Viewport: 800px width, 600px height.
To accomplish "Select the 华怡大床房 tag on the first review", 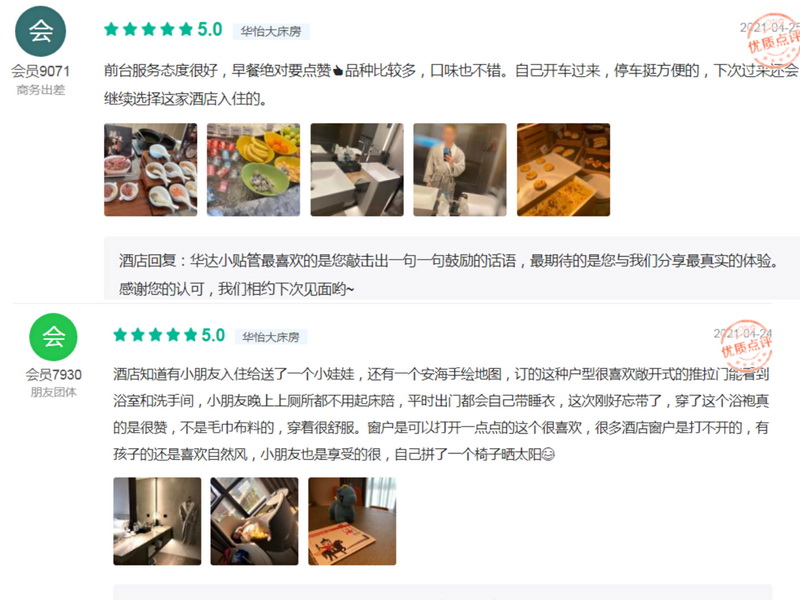I will click(271, 32).
